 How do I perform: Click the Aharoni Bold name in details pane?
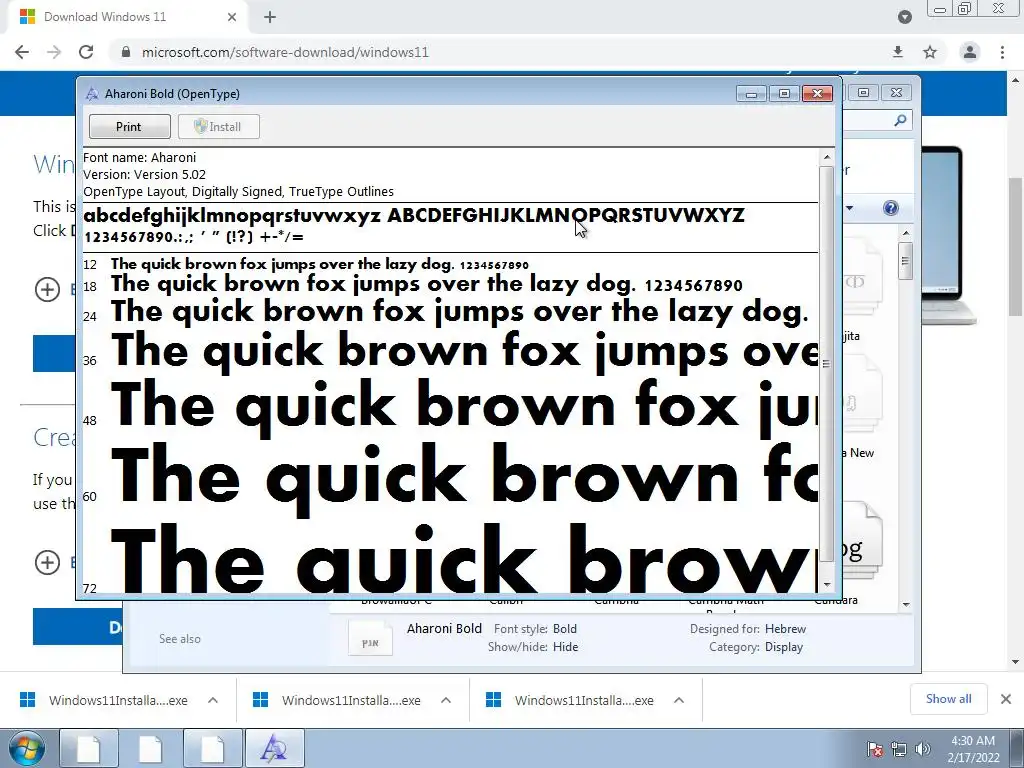coord(444,628)
